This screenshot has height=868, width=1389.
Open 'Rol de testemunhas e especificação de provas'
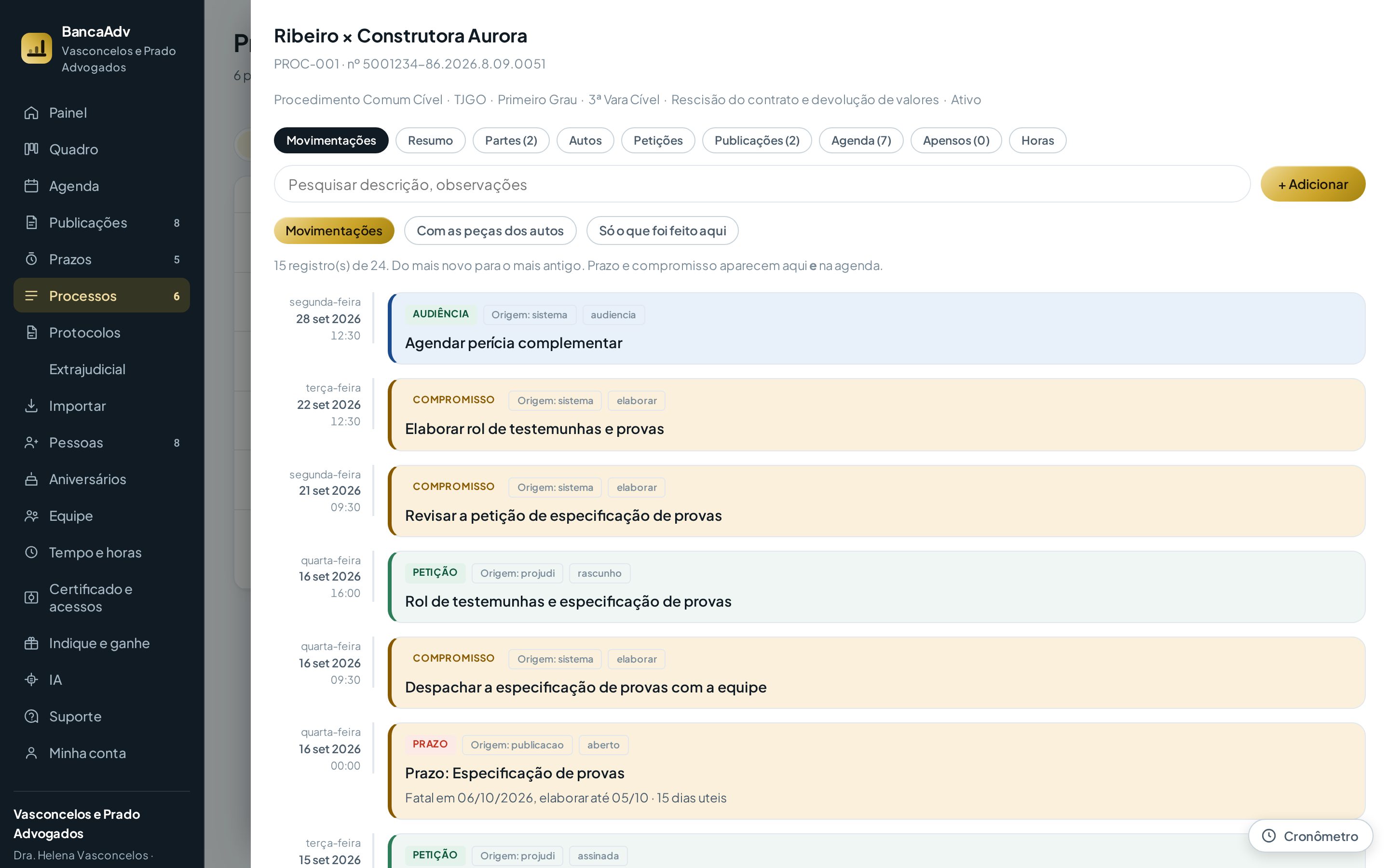coord(876,587)
